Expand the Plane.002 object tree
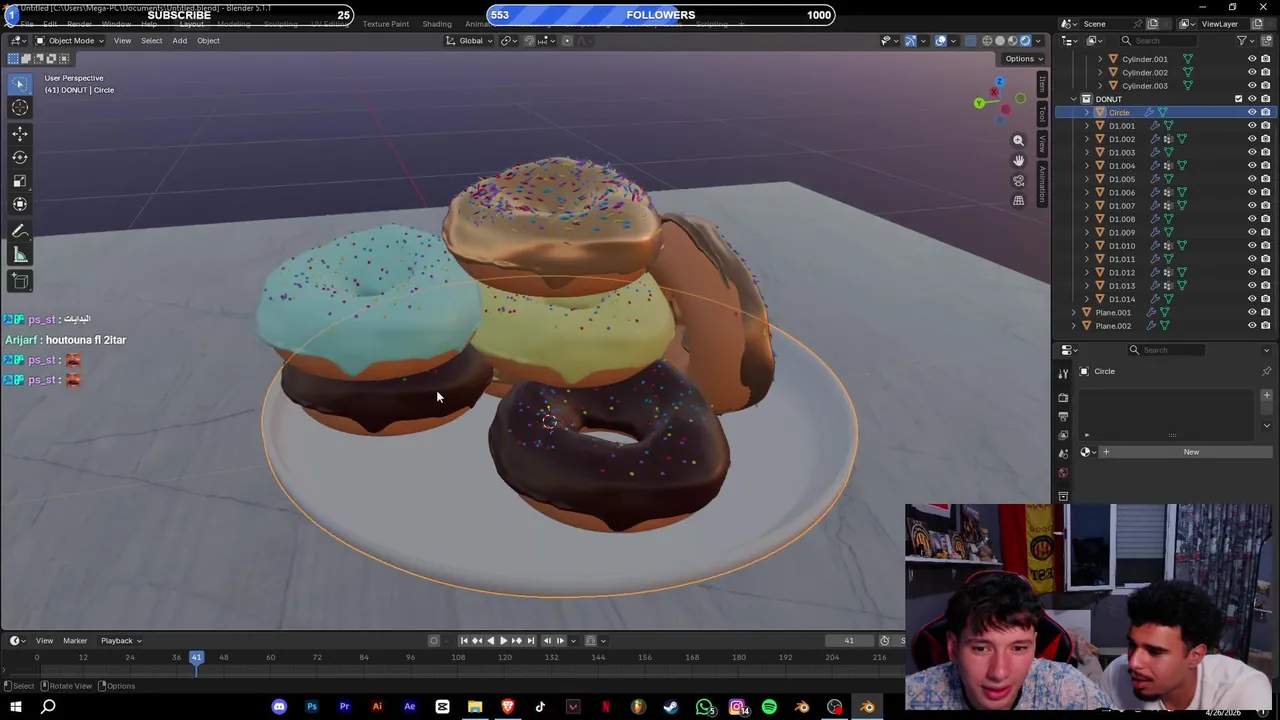The width and height of the screenshot is (1280, 720). click(1075, 326)
